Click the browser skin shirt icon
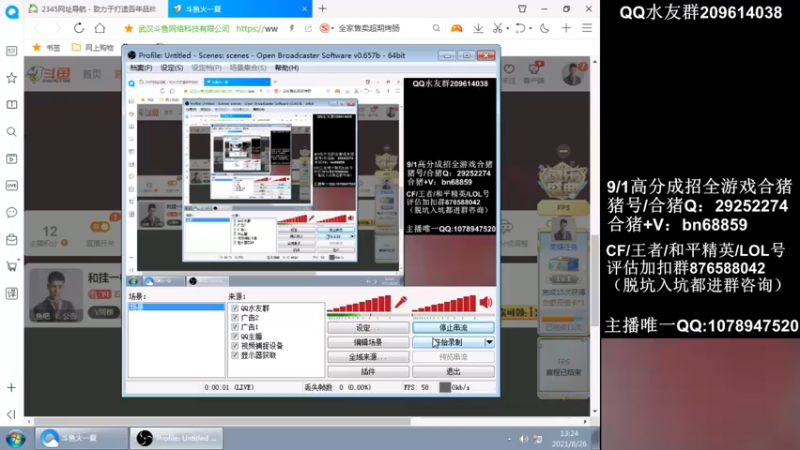This screenshot has width=800, height=450. (x=522, y=9)
